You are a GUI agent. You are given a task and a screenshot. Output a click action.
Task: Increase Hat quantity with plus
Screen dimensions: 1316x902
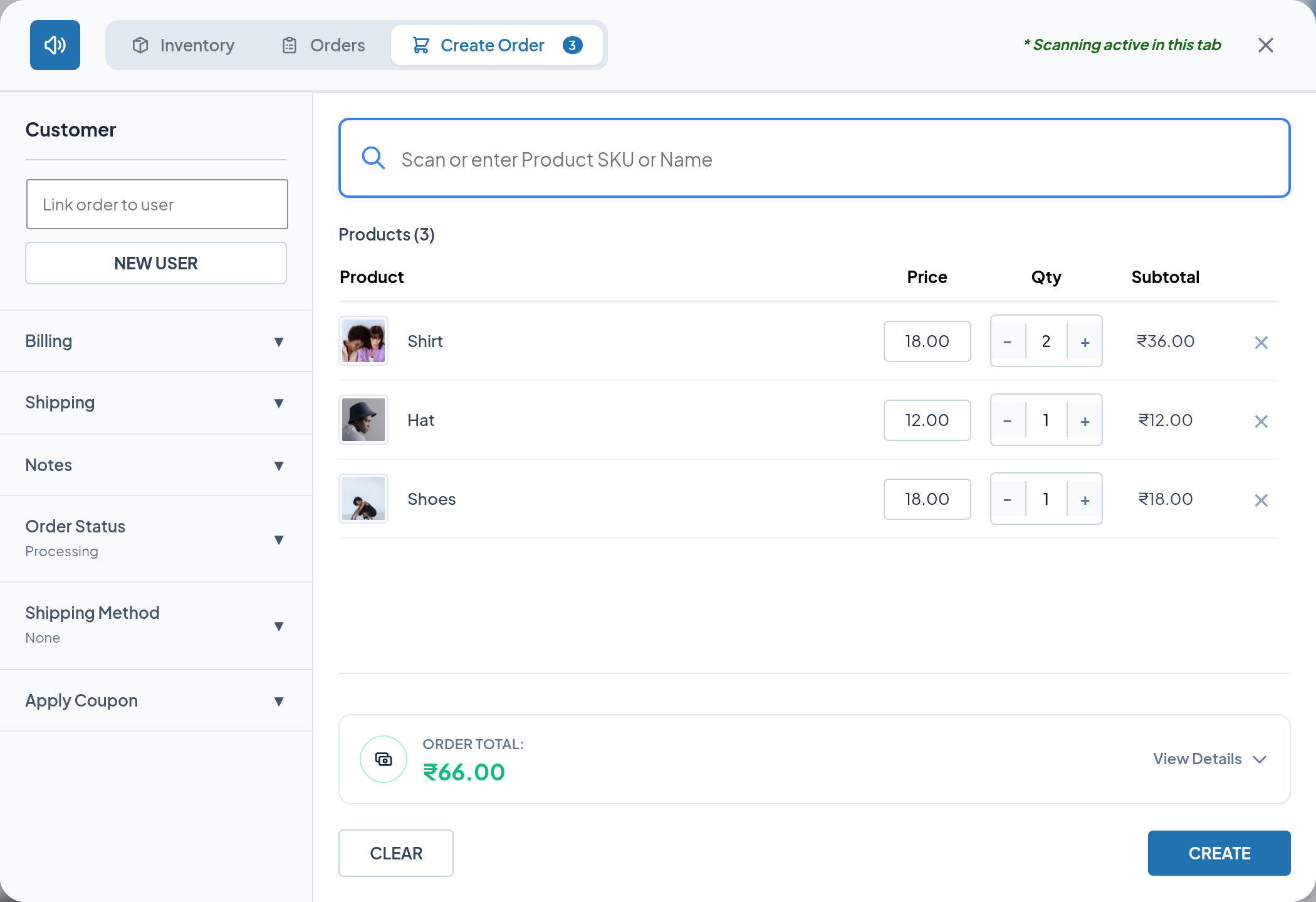coord(1085,420)
